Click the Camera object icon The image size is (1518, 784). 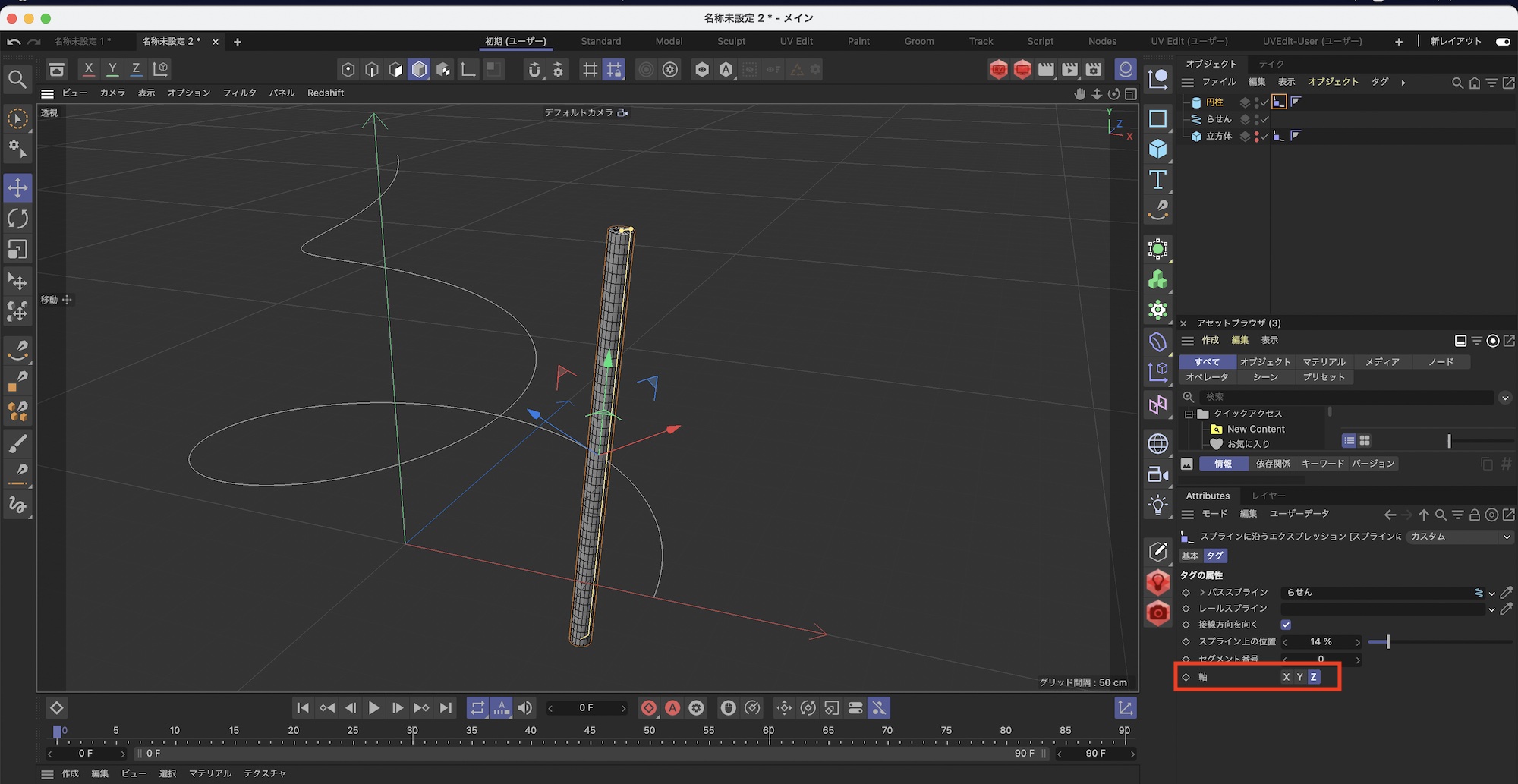(x=1157, y=474)
